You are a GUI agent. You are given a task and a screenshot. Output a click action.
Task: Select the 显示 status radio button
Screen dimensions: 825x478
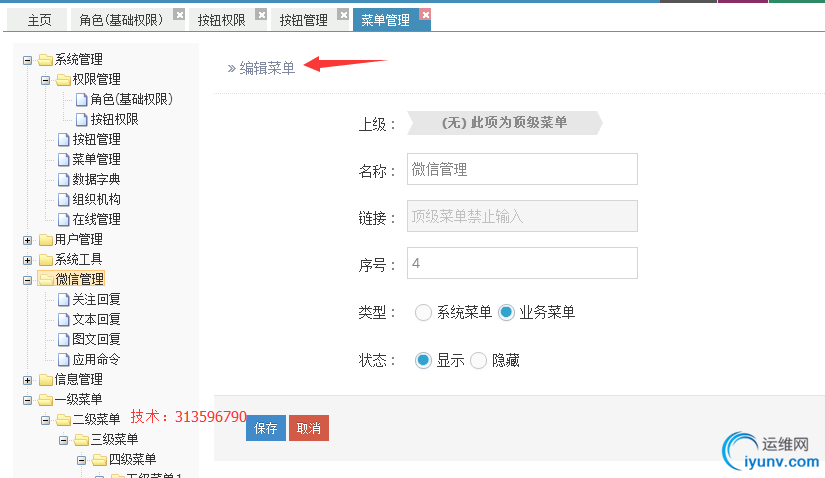pyautogui.click(x=423, y=361)
